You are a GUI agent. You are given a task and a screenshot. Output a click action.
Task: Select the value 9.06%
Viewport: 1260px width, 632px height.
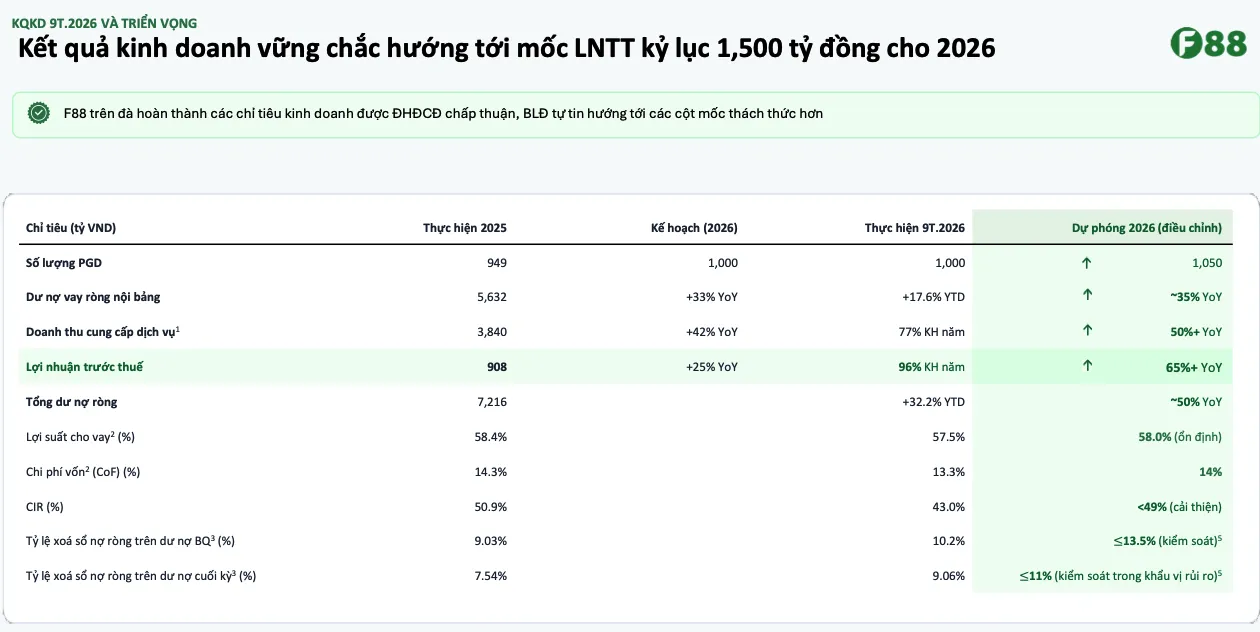point(949,576)
